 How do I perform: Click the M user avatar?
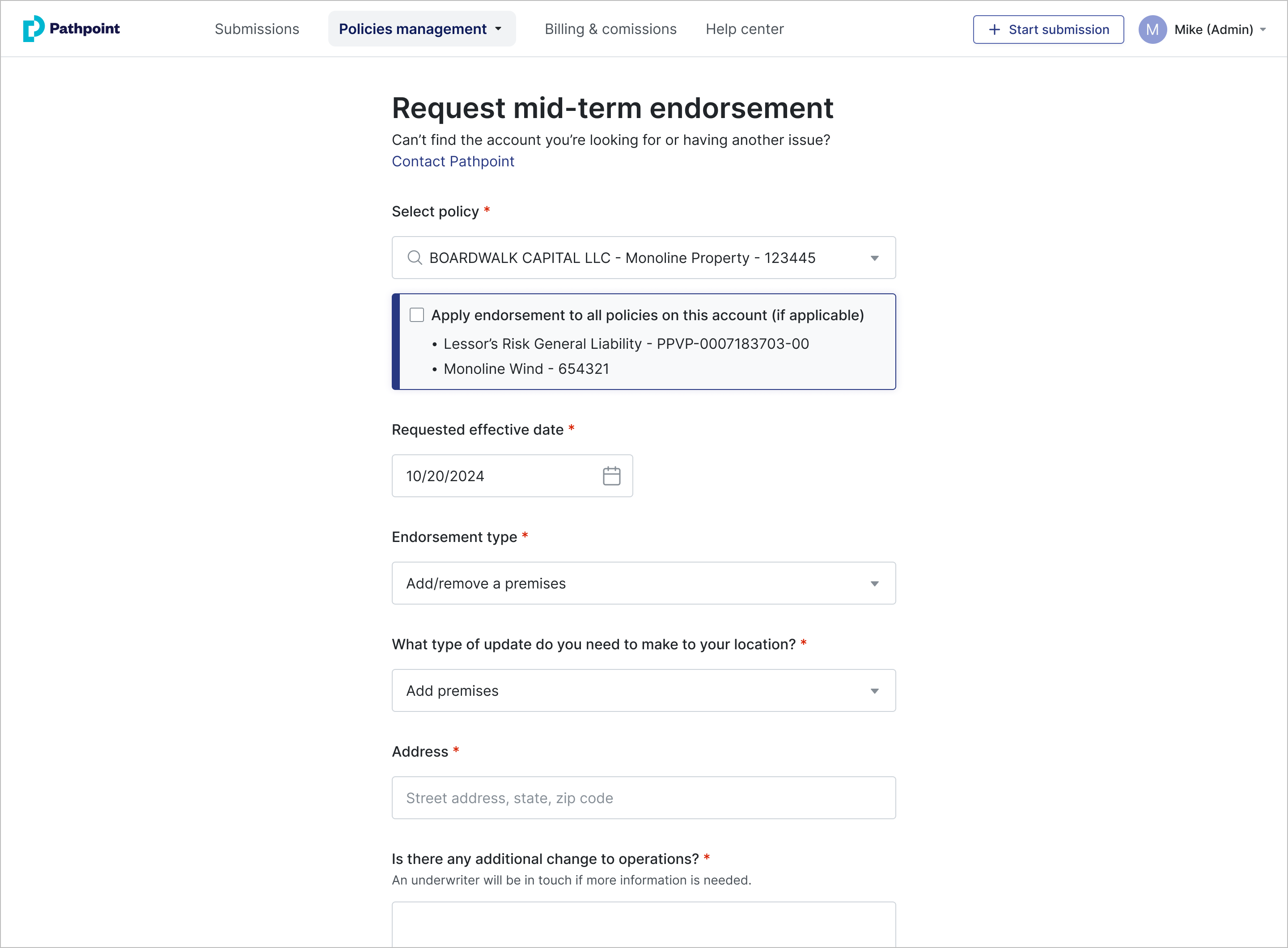click(1152, 29)
